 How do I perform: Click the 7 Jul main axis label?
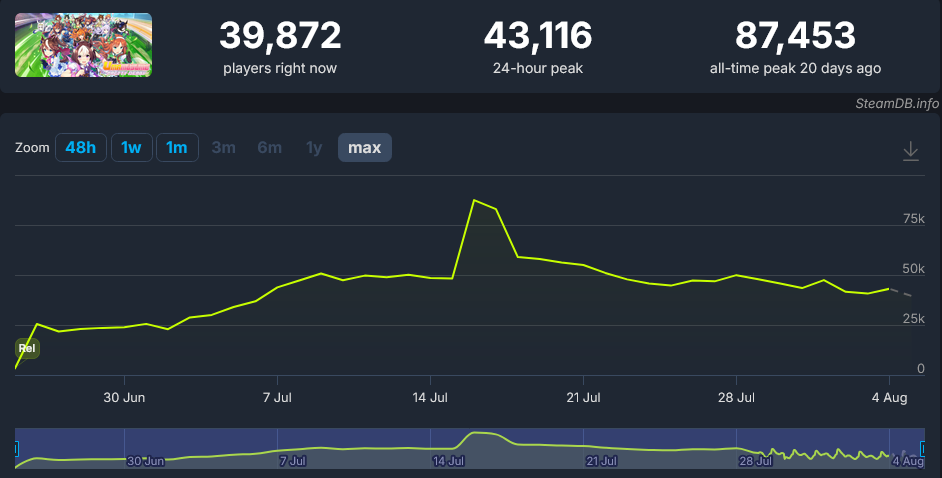tap(278, 398)
